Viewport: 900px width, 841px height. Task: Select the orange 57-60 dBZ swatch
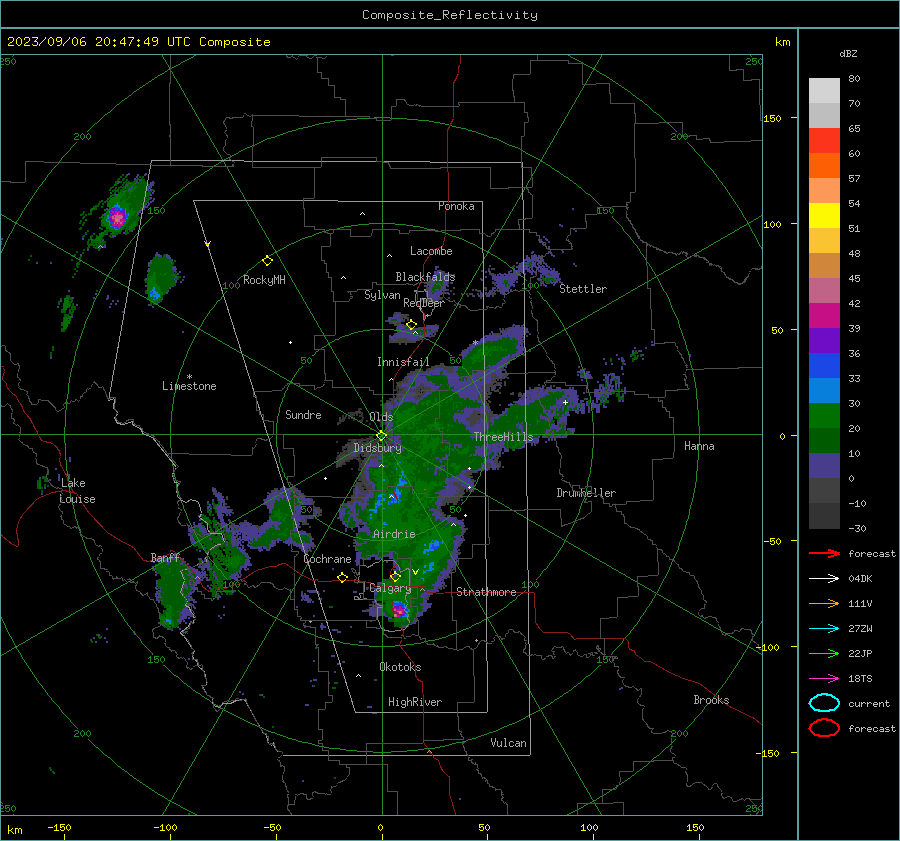click(824, 166)
